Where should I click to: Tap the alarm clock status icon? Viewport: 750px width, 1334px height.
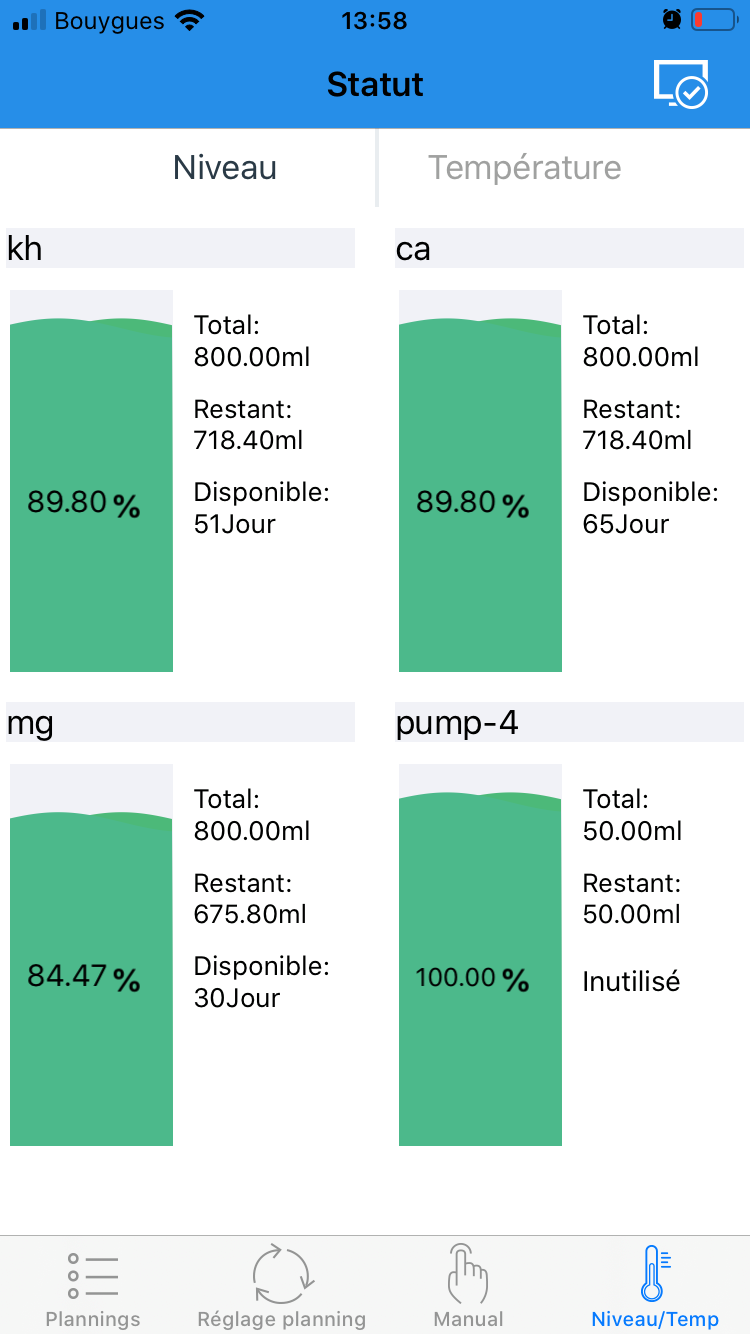pos(672,20)
